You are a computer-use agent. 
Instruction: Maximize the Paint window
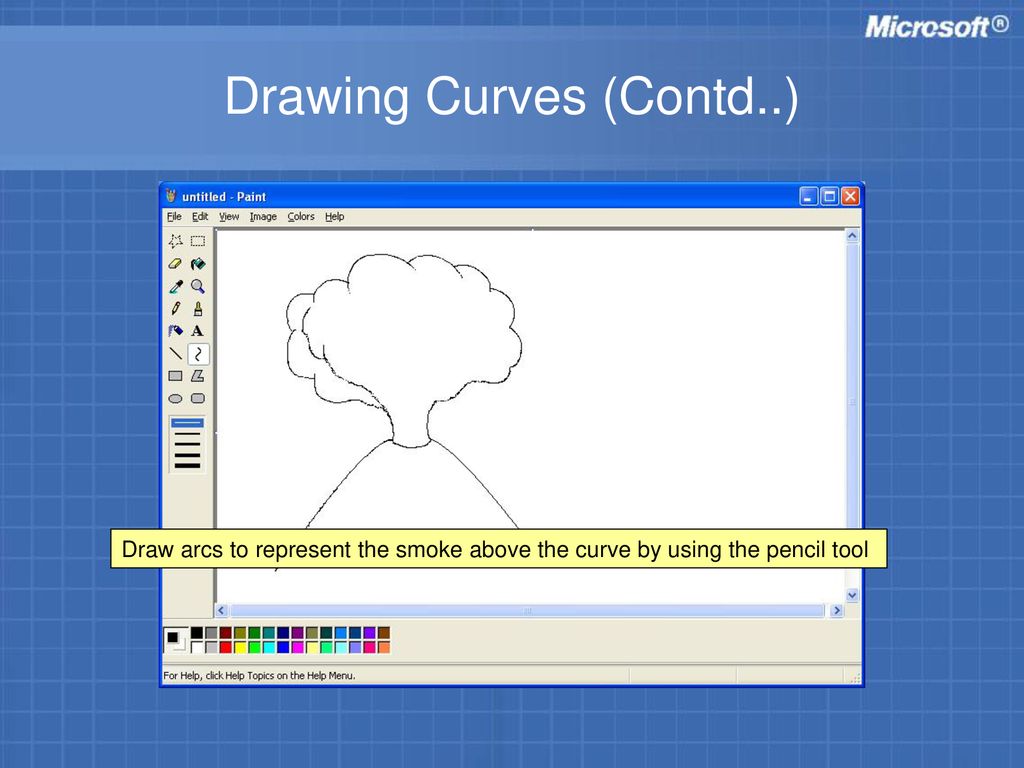tap(829, 196)
